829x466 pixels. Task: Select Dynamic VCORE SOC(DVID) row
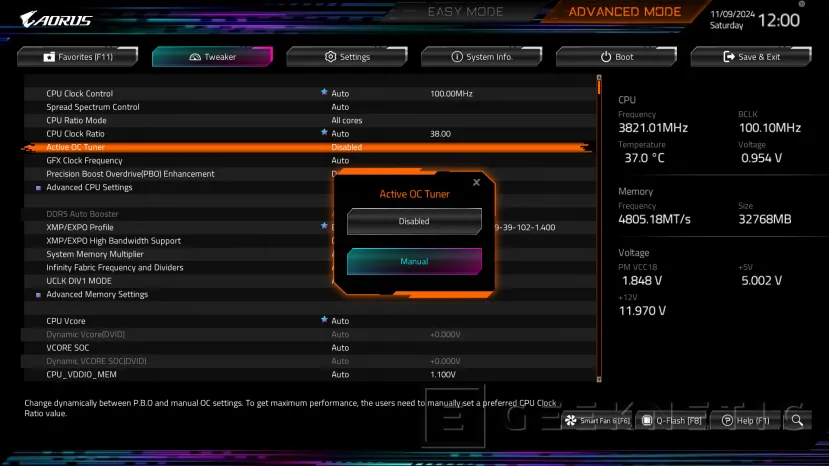pyautogui.click(x=307, y=361)
